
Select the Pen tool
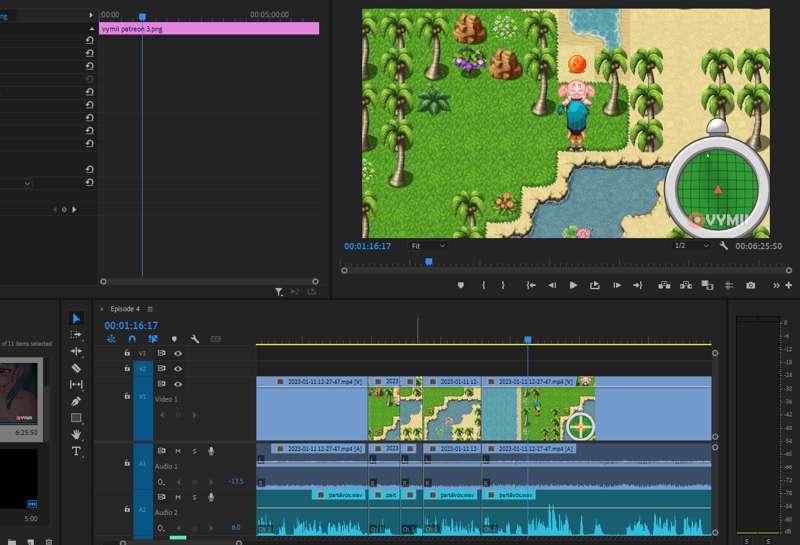[x=76, y=401]
